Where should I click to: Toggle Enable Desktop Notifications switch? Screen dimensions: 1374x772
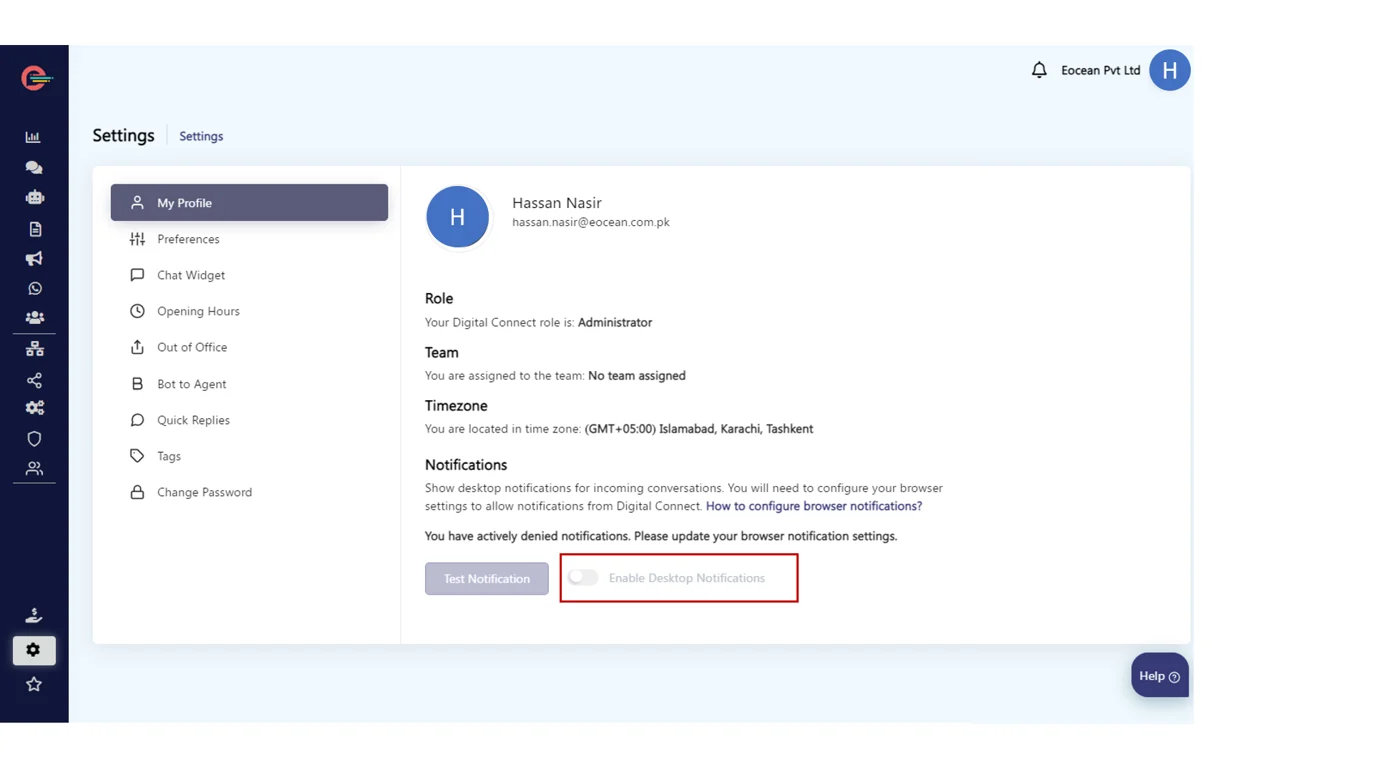tap(583, 578)
